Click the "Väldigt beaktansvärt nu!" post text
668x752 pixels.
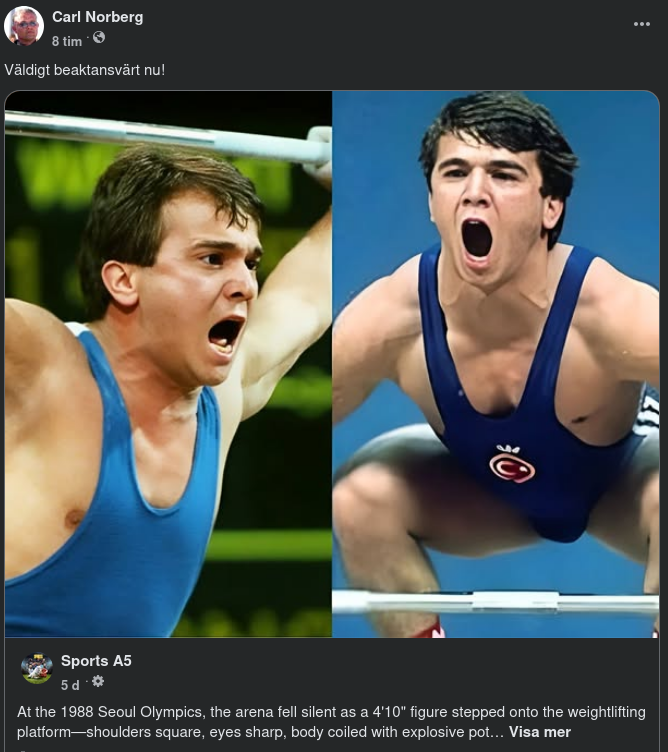click(x=84, y=70)
